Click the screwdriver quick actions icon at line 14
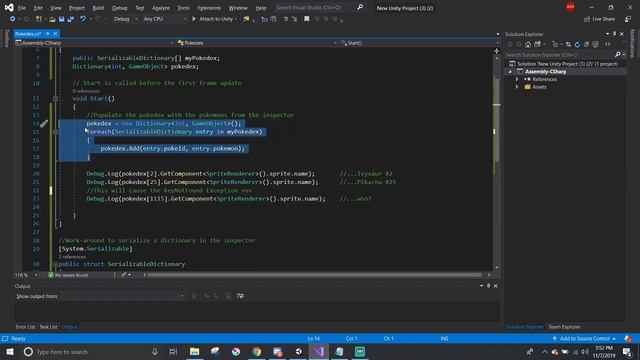This screenshot has width=640, height=360. tap(44, 123)
